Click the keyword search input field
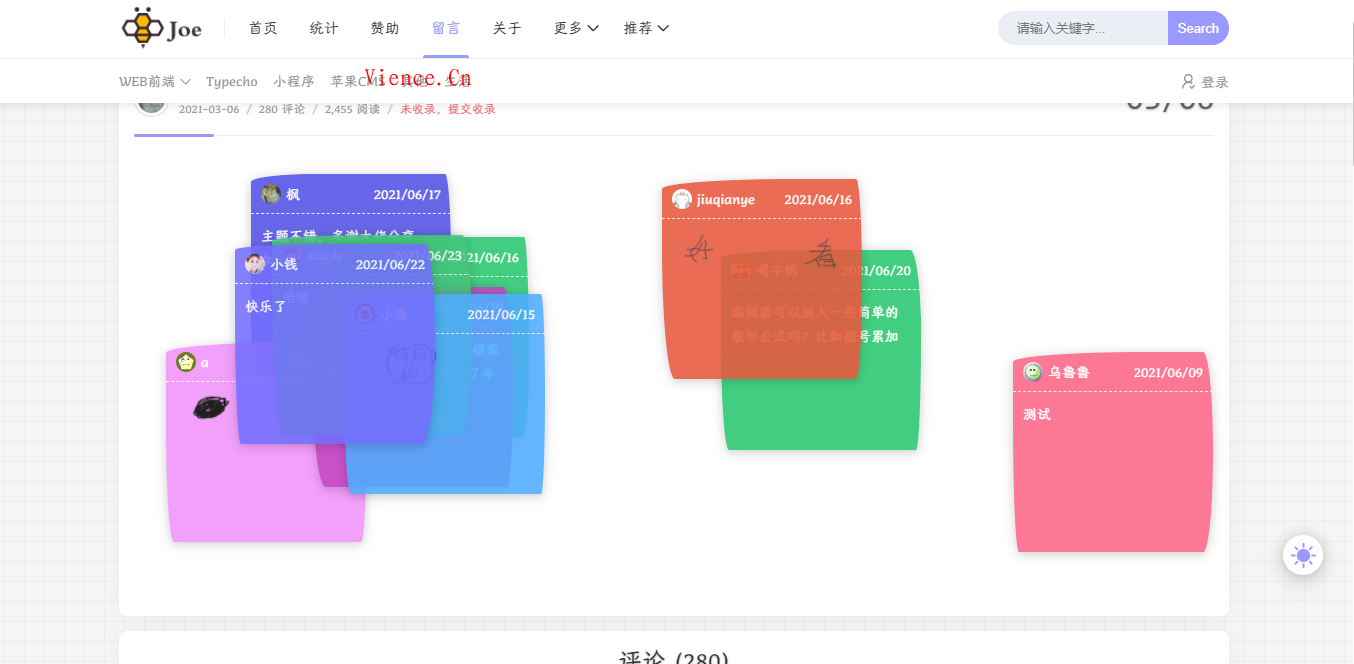This screenshot has width=1354, height=664. [1082, 28]
